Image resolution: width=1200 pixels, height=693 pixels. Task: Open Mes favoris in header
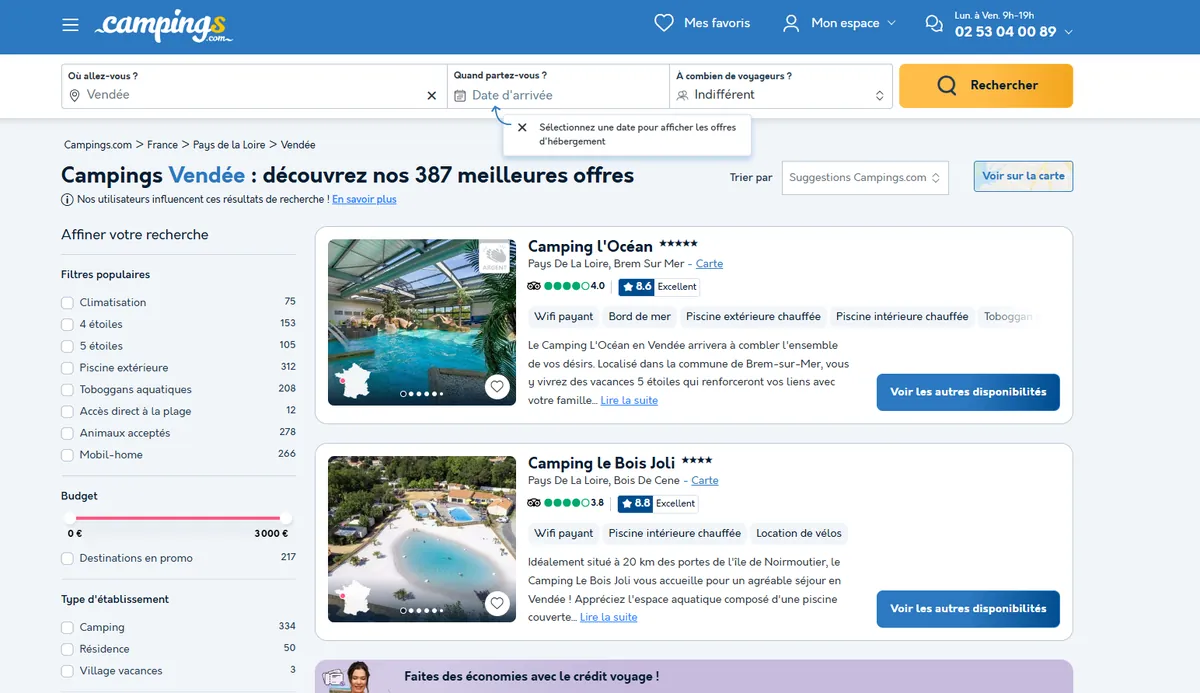[702, 23]
